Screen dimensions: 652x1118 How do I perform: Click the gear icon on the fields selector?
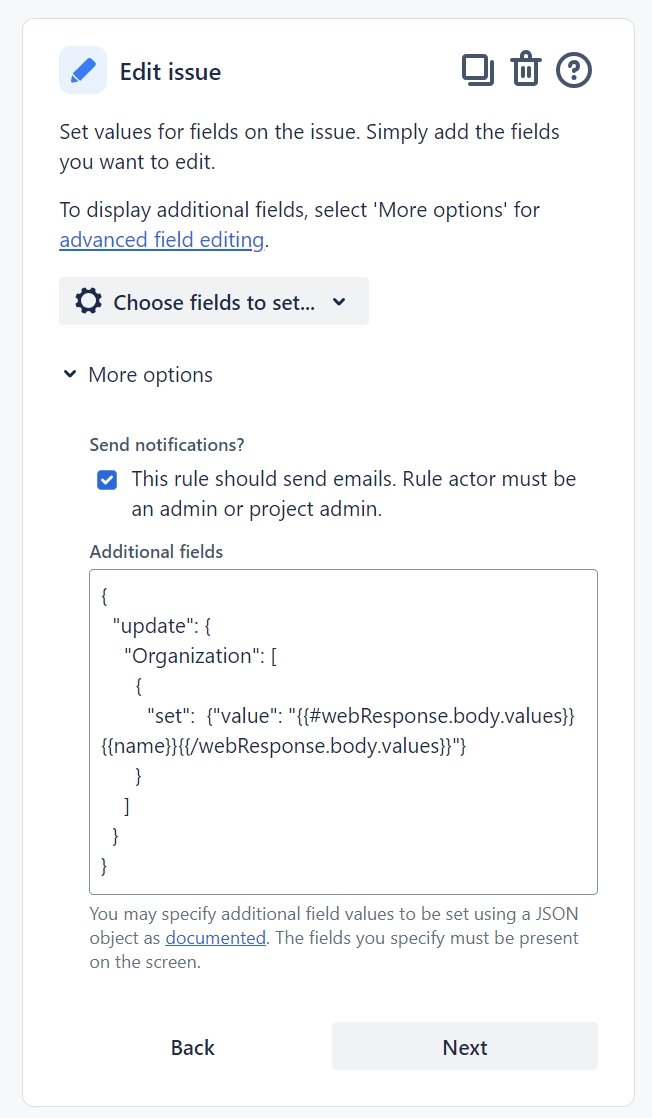coord(88,301)
